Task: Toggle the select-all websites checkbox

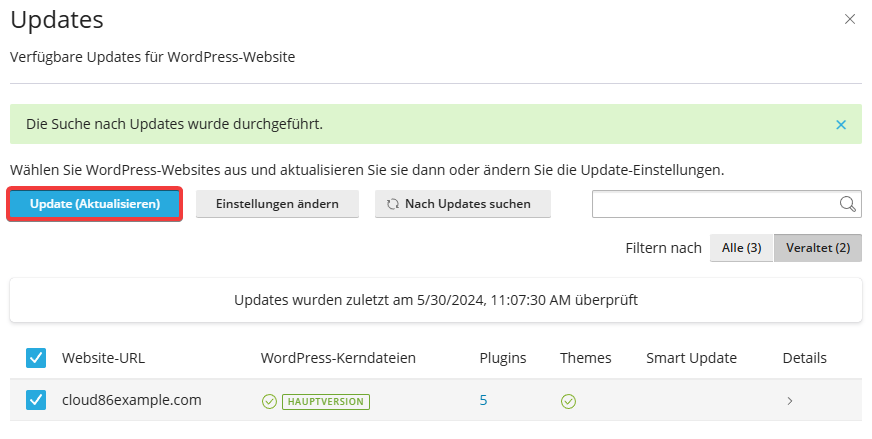Action: tap(36, 358)
